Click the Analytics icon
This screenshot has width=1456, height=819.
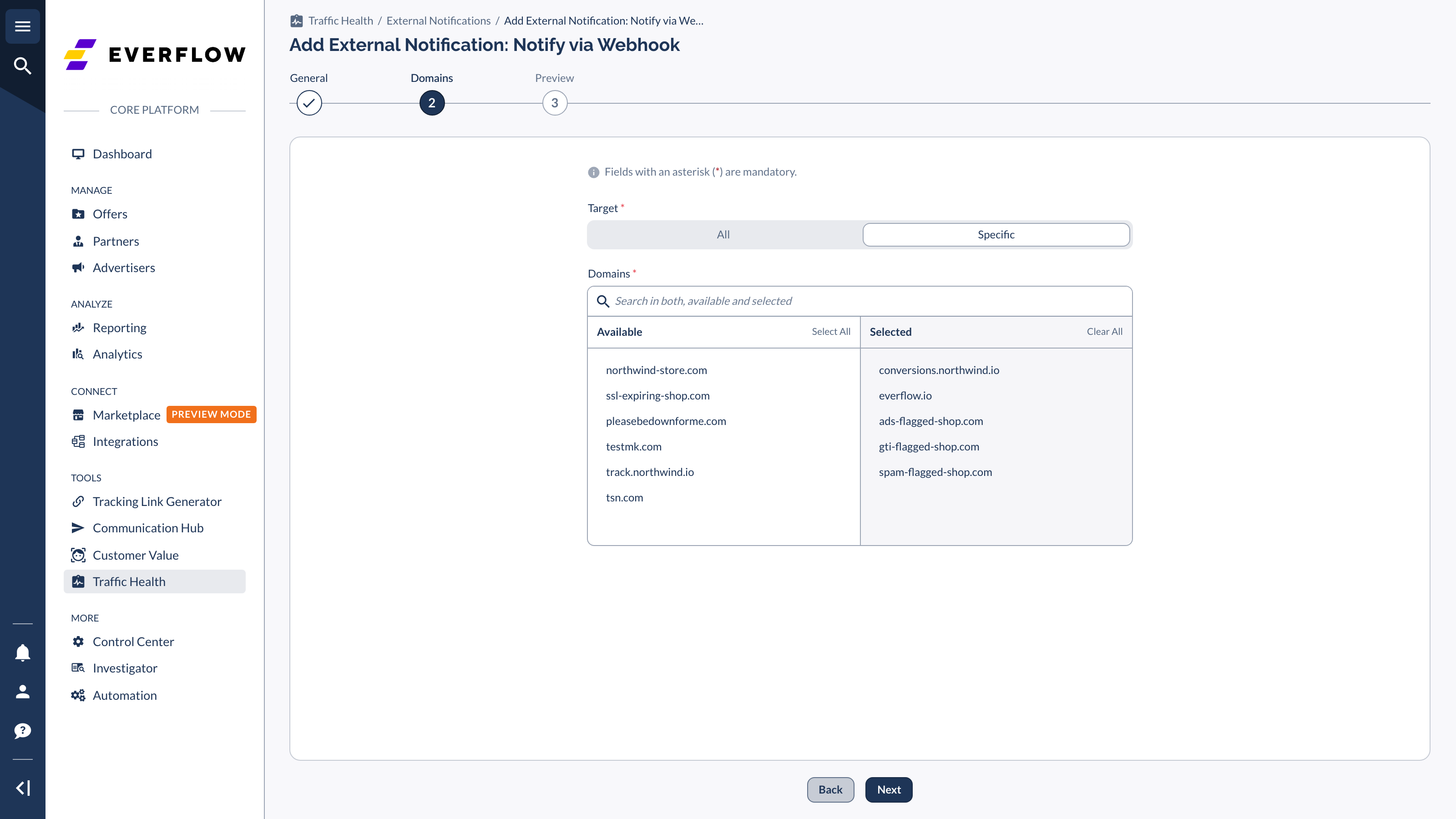pos(78,354)
